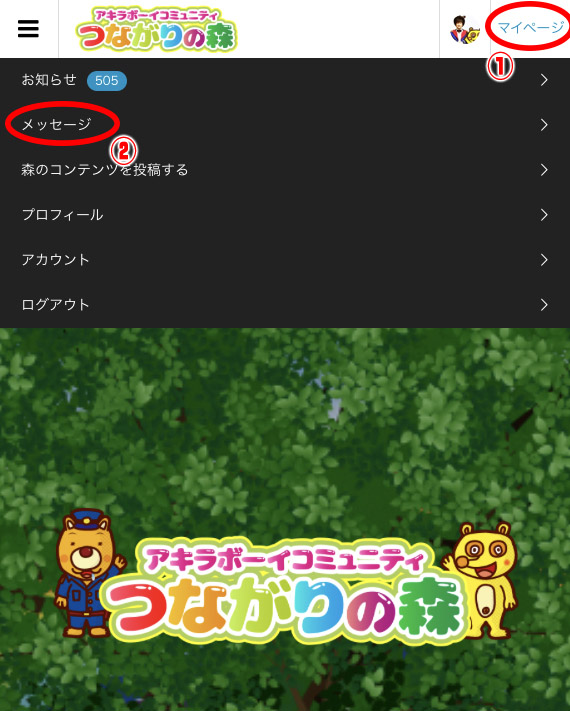The width and height of the screenshot is (570, 711).
Task: Click chevron arrow beside メッセージ
Action: pyautogui.click(x=544, y=125)
